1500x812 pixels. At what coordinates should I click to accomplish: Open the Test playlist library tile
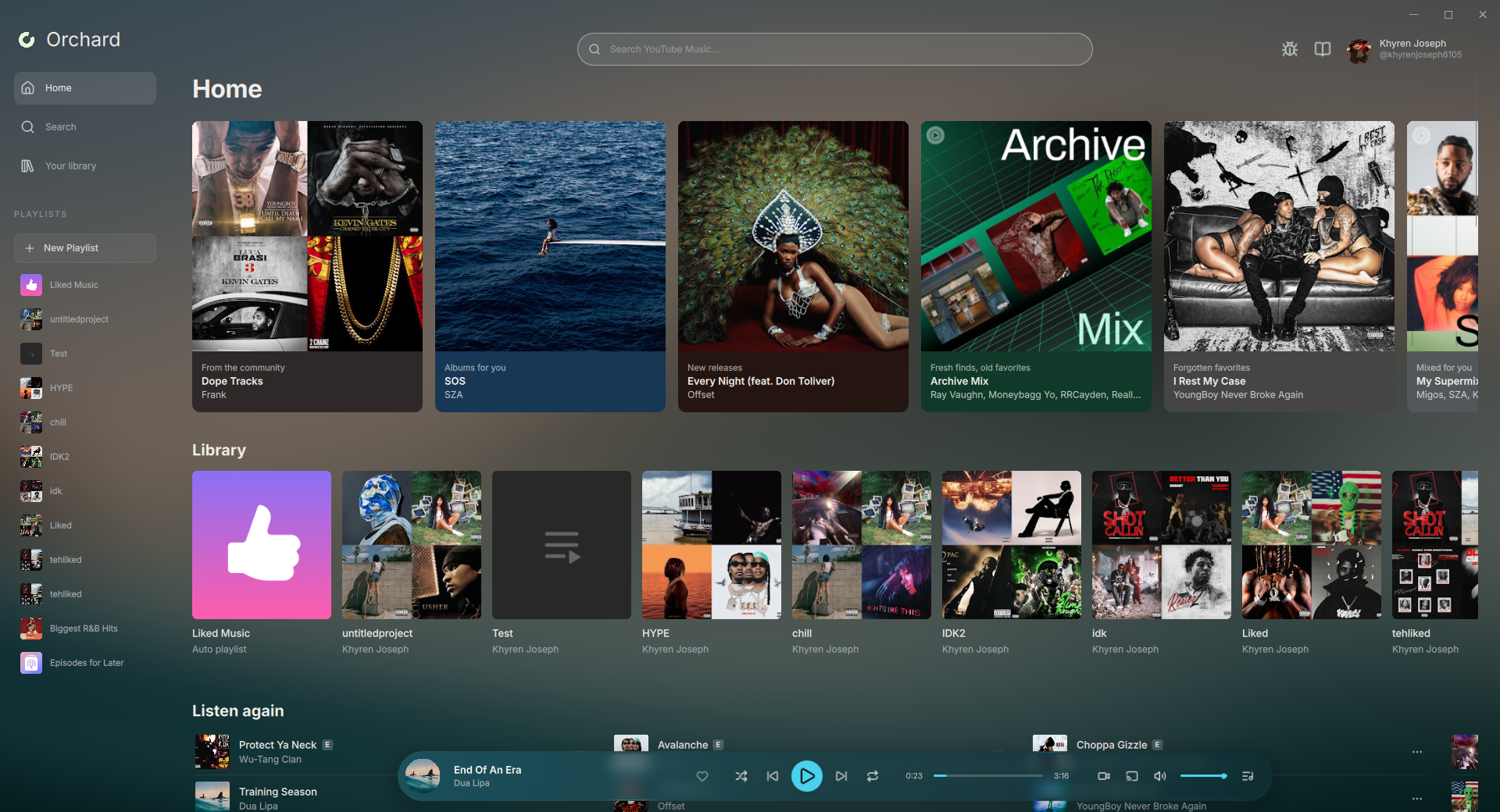pos(562,563)
